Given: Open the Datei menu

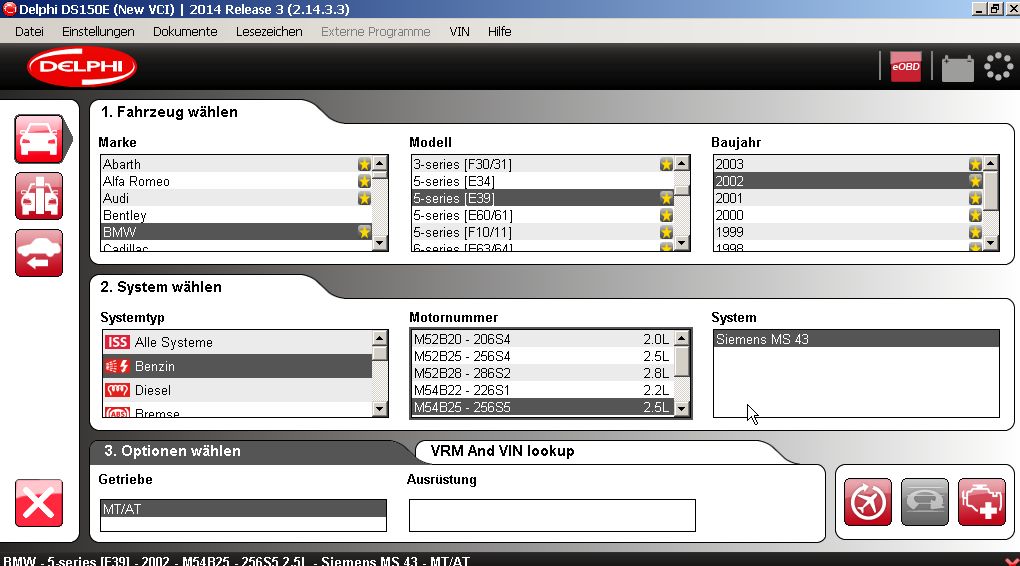Looking at the screenshot, I should click(29, 31).
